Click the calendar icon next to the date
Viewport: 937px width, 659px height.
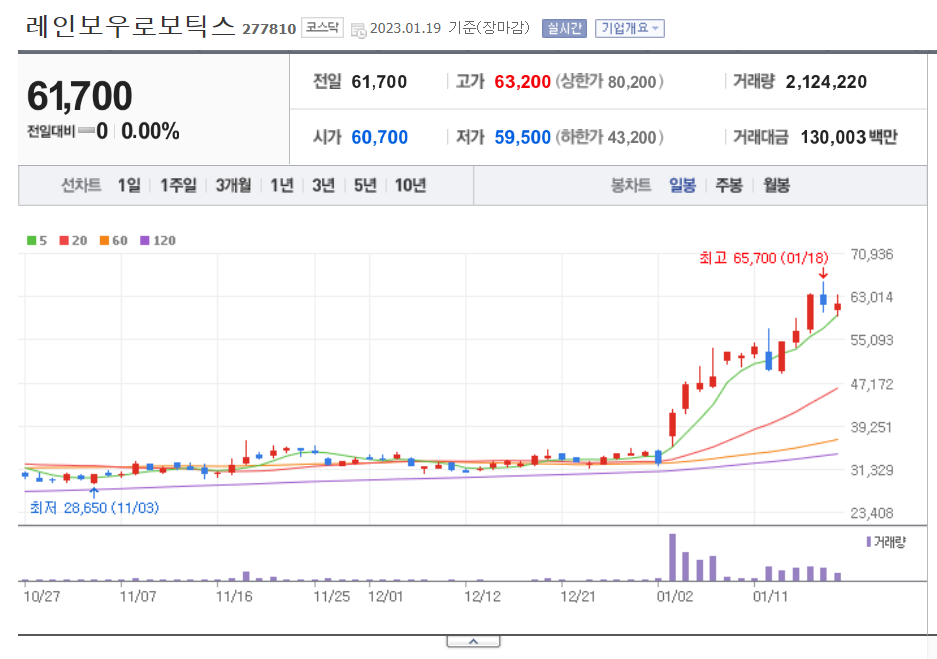coord(359,30)
